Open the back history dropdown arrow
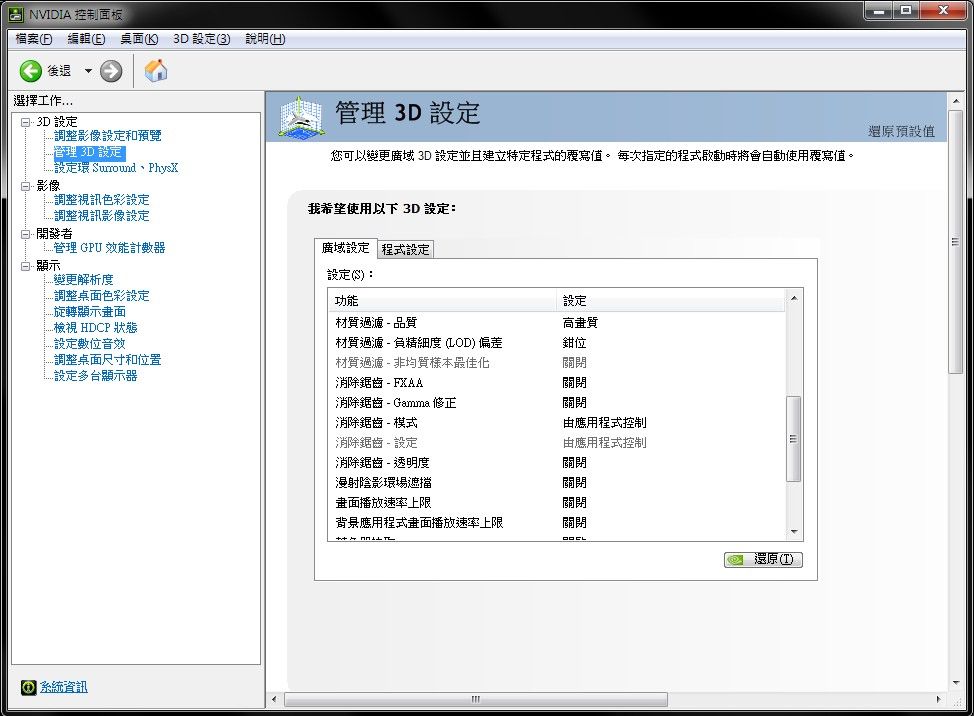Image resolution: width=974 pixels, height=716 pixels. 88,70
